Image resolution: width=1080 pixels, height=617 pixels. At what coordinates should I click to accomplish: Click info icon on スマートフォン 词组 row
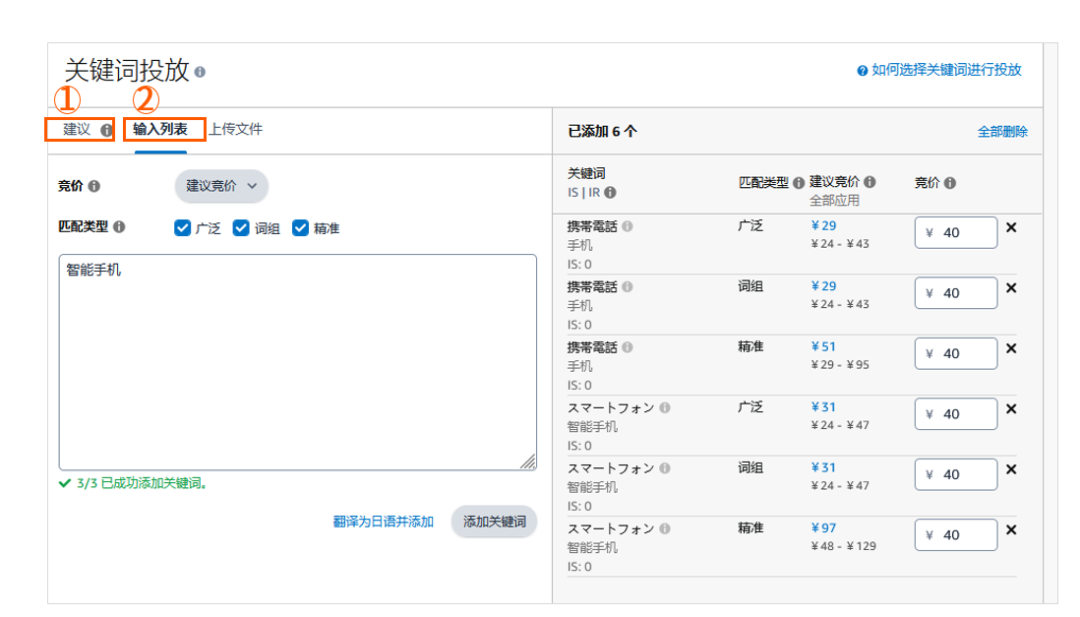coord(665,468)
